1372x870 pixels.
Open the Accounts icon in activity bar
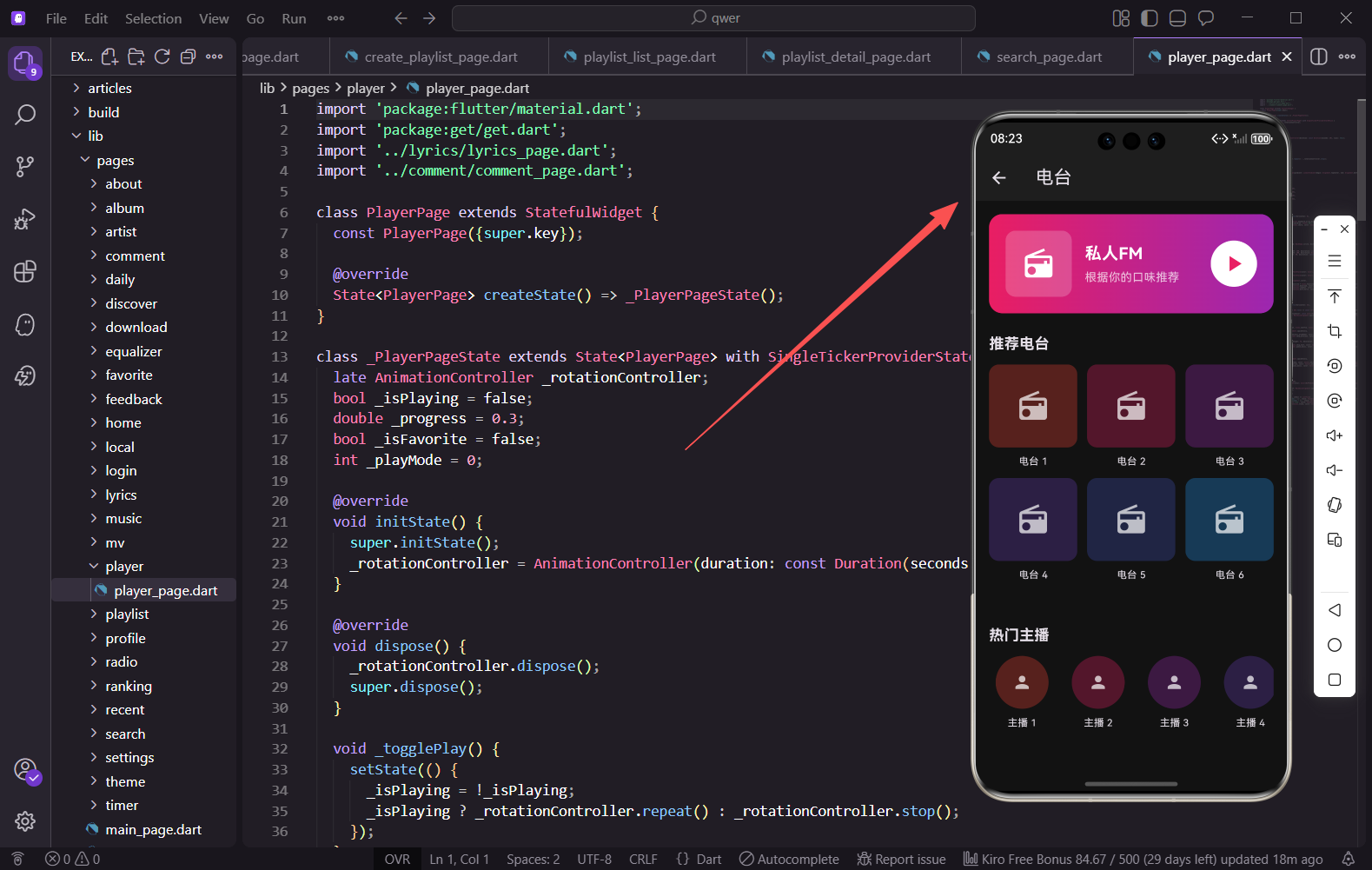pyautogui.click(x=25, y=770)
